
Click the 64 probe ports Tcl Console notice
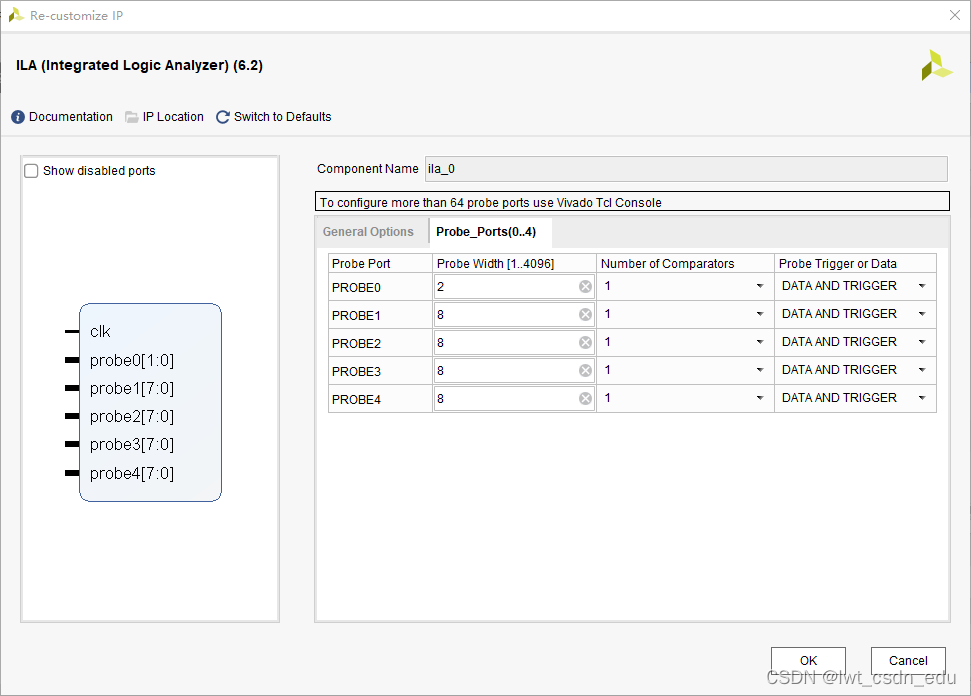pos(632,201)
